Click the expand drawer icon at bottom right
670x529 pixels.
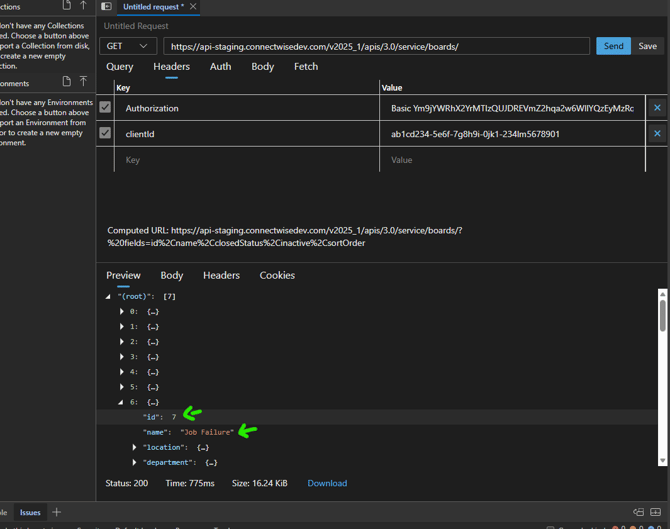click(x=655, y=512)
